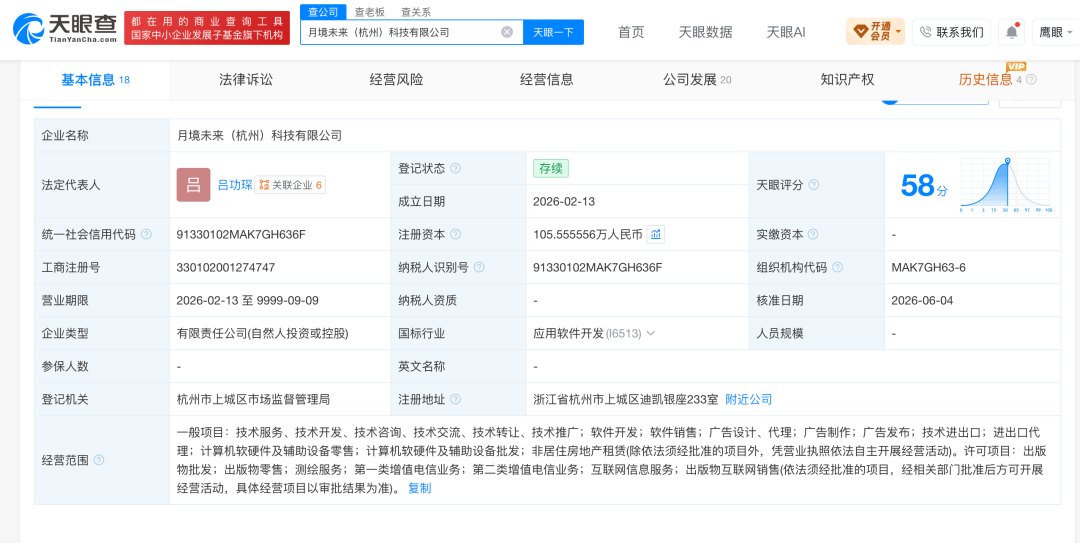Open the registered capital chart icon

click(x=656, y=234)
